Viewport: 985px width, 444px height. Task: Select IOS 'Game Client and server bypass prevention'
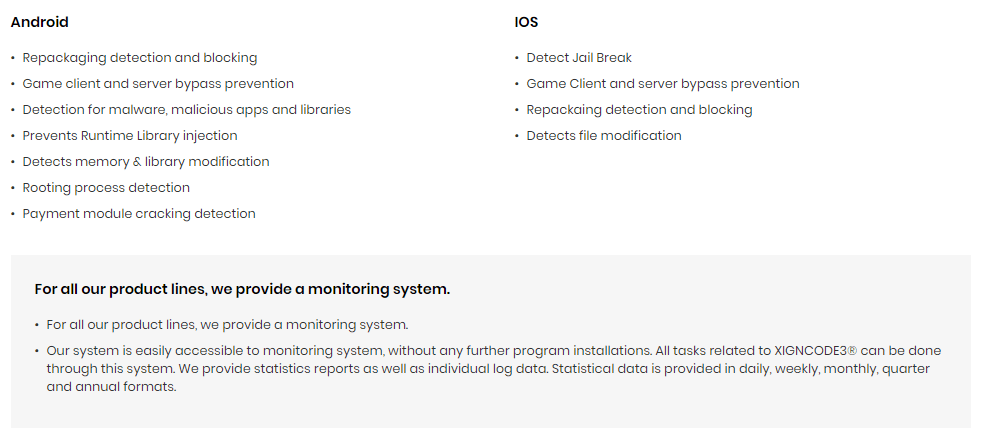tap(663, 84)
